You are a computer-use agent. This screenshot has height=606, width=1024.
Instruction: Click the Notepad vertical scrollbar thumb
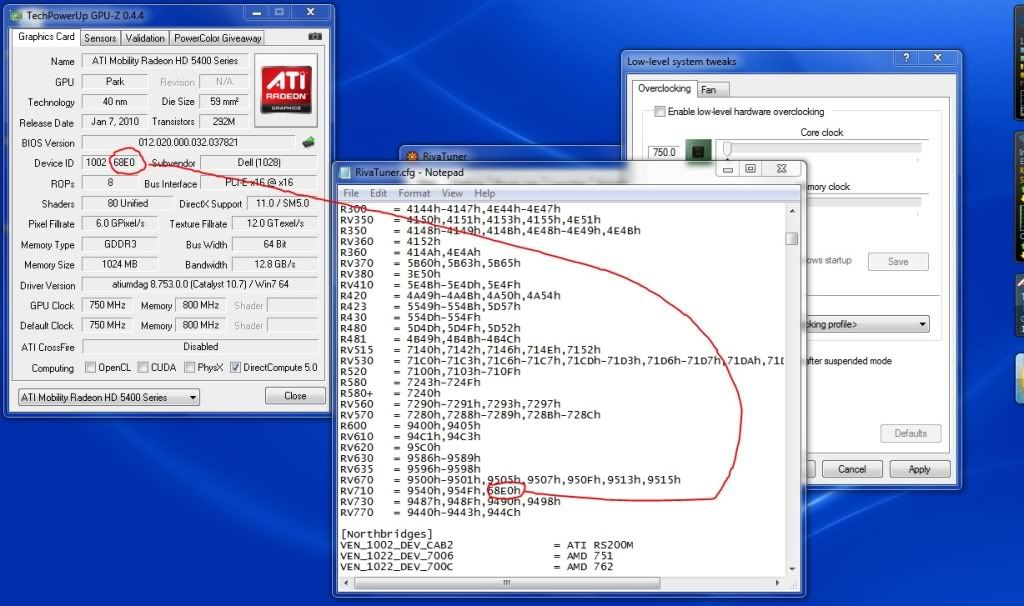(x=792, y=238)
